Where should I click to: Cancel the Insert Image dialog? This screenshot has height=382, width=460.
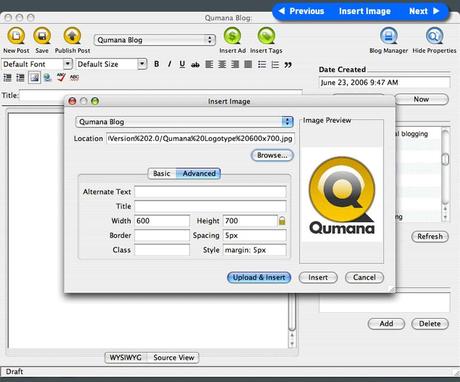pyautogui.click(x=364, y=277)
